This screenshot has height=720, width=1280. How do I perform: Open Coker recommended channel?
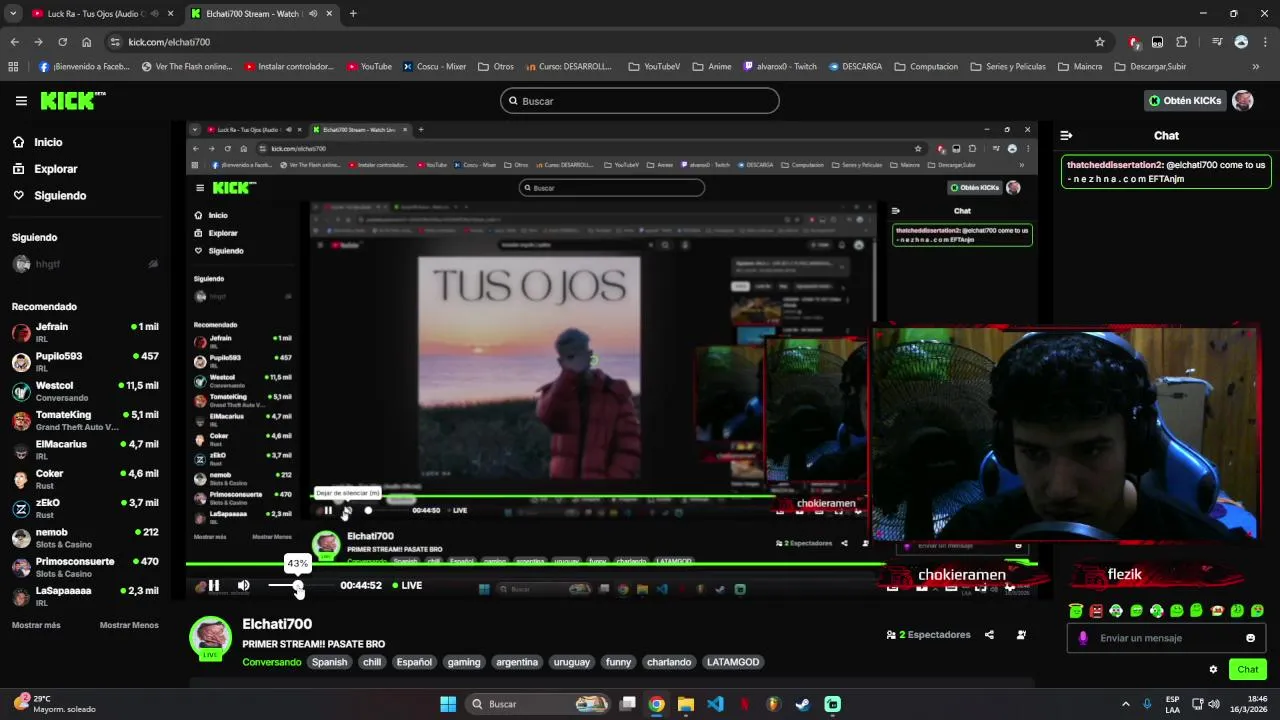[85, 479]
